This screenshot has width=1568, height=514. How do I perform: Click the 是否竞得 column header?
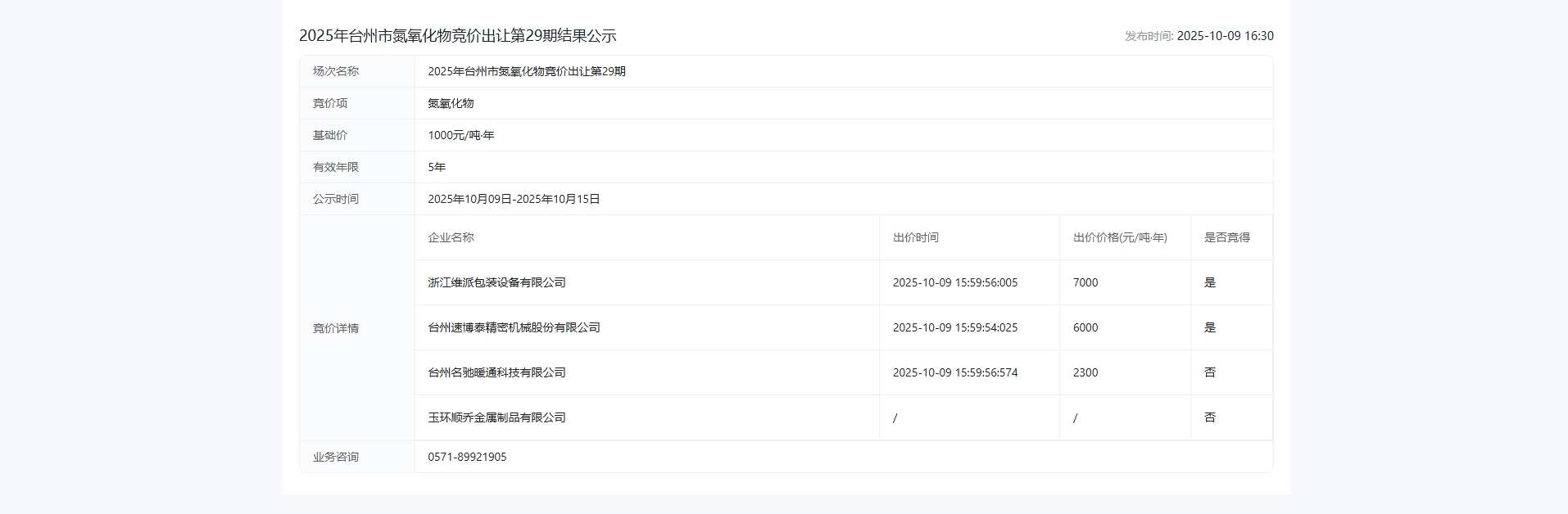(x=1226, y=237)
